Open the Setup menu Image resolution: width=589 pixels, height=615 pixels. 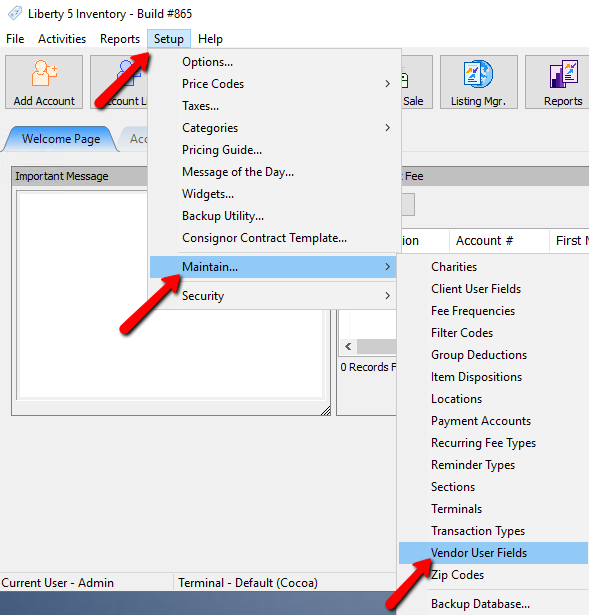(x=169, y=39)
